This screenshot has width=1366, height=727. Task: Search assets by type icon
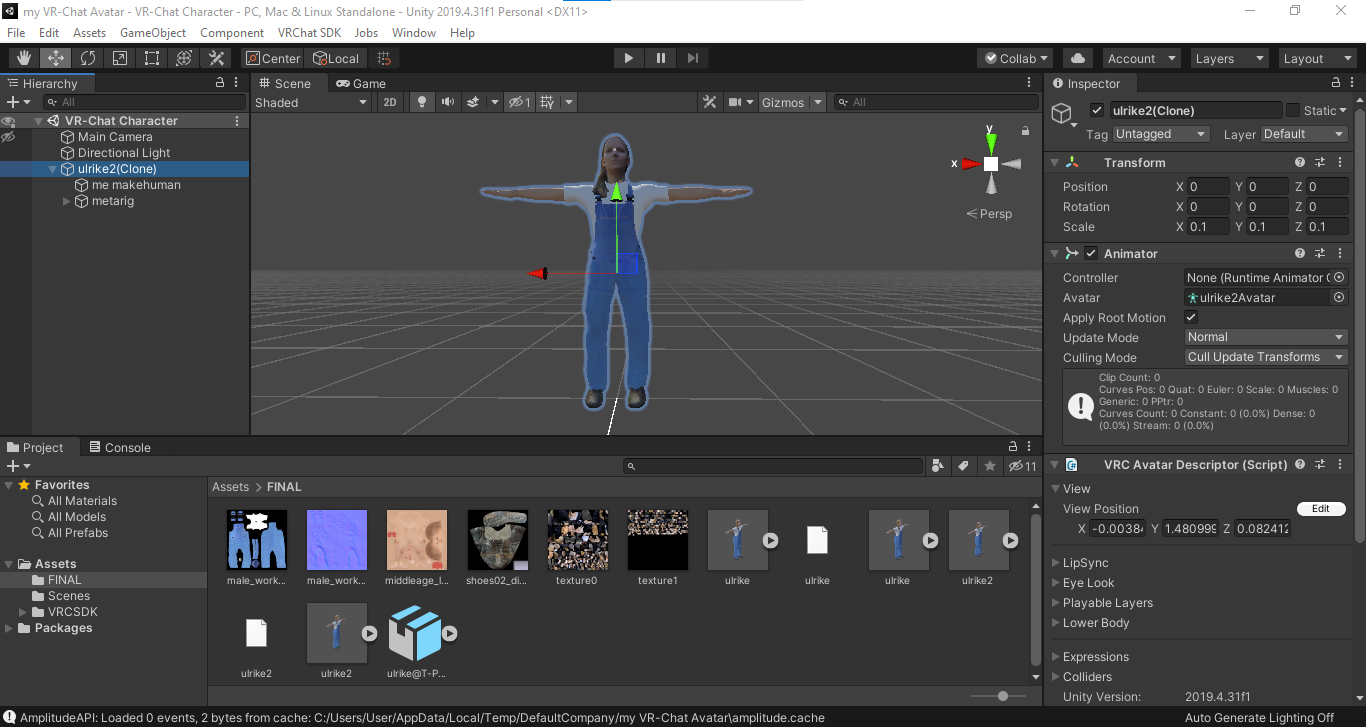pos(937,466)
